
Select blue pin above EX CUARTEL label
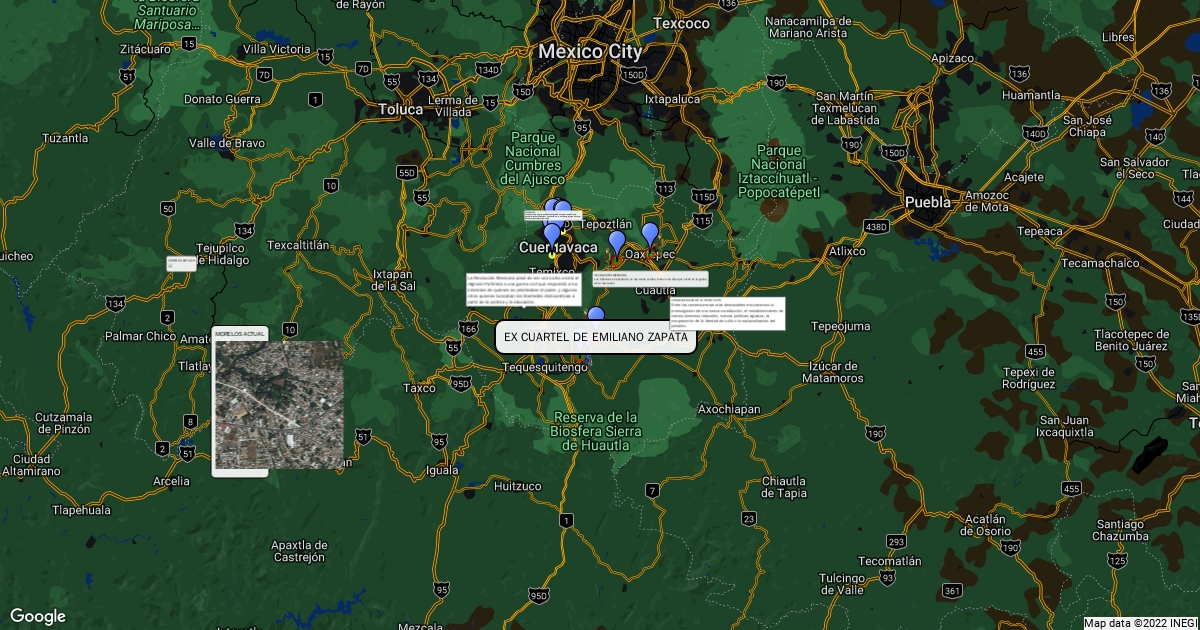click(x=596, y=317)
